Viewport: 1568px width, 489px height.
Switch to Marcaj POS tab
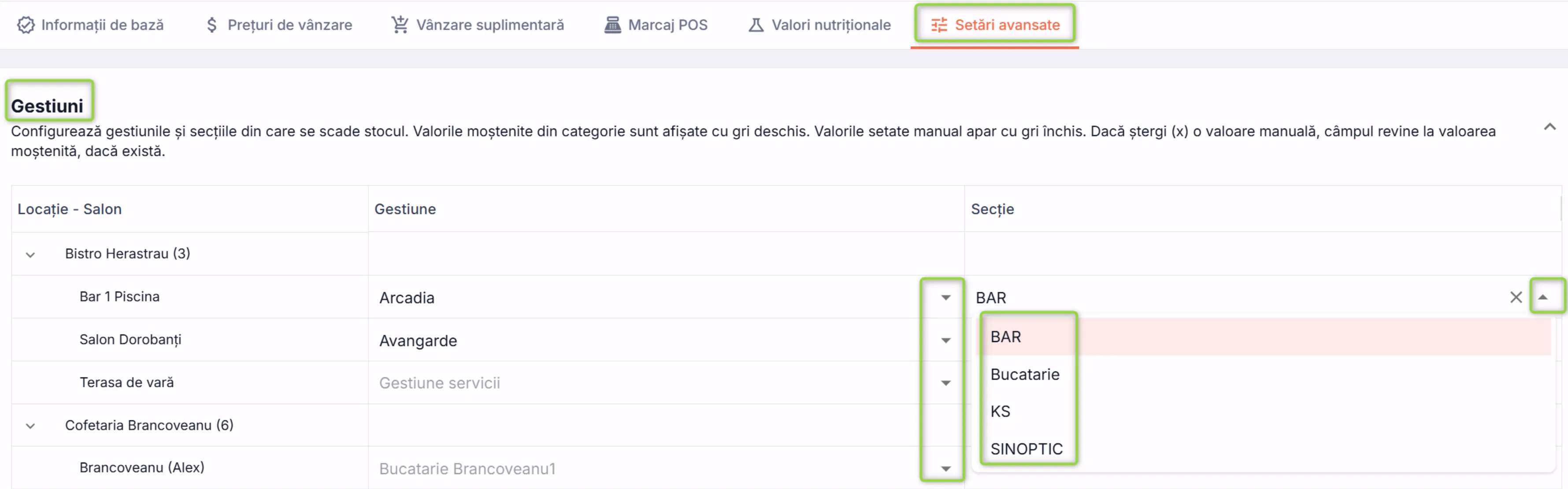point(656,25)
